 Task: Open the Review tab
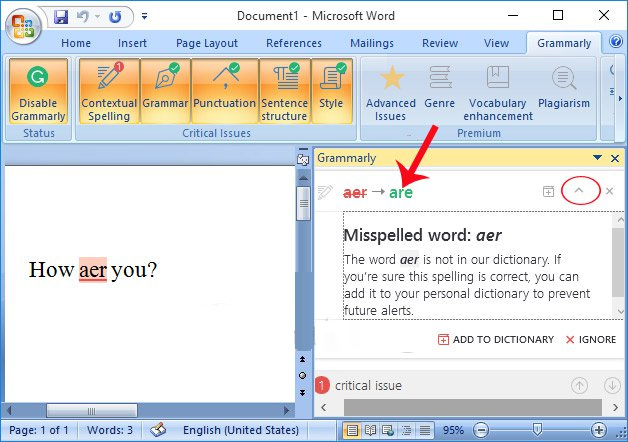(x=440, y=43)
